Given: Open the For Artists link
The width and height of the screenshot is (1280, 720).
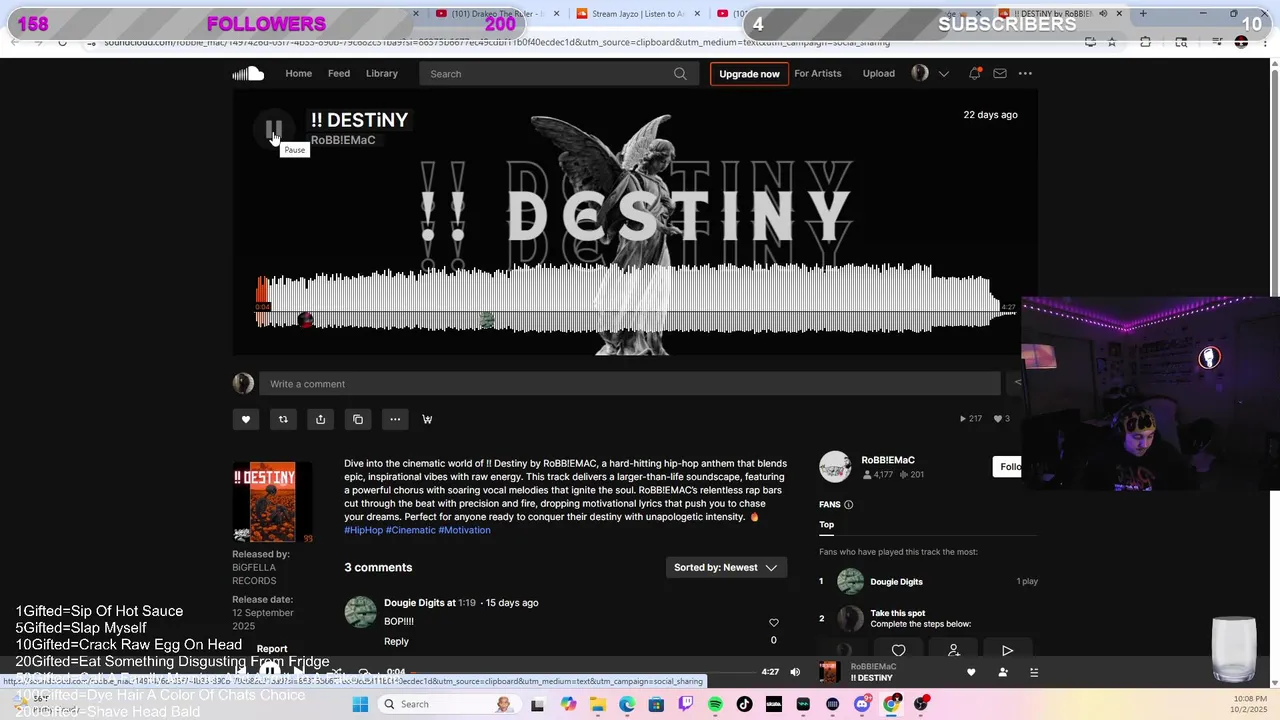Looking at the screenshot, I should (x=817, y=73).
